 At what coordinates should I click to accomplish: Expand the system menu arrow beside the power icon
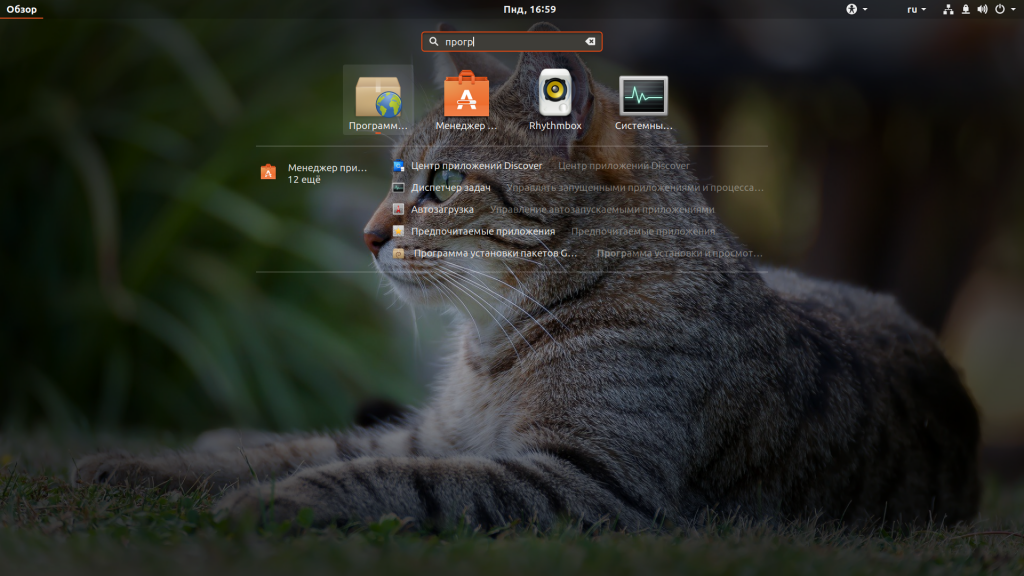[x=1014, y=9]
